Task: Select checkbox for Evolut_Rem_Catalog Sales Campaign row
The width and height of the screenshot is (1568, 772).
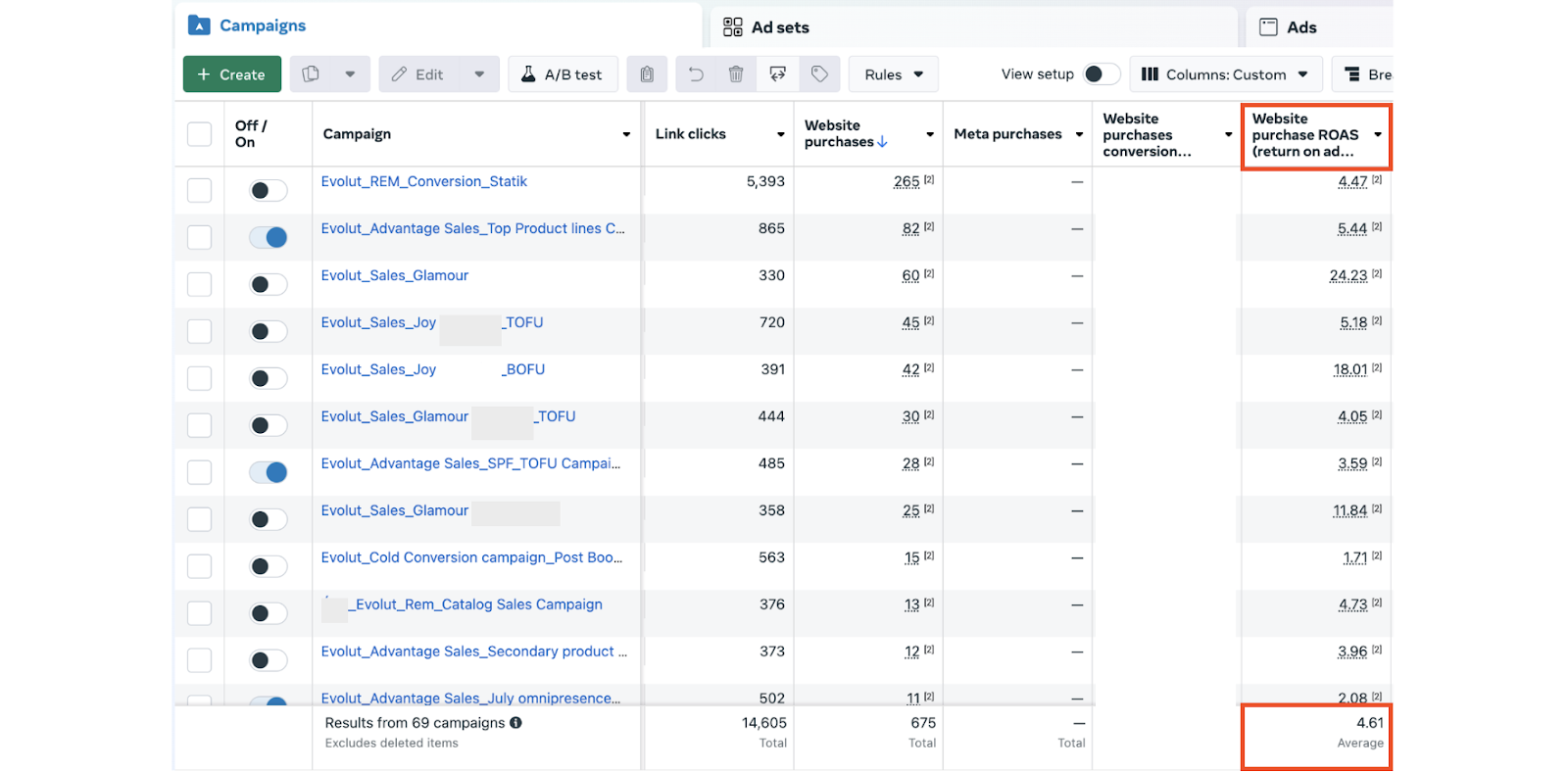Action: 199,613
